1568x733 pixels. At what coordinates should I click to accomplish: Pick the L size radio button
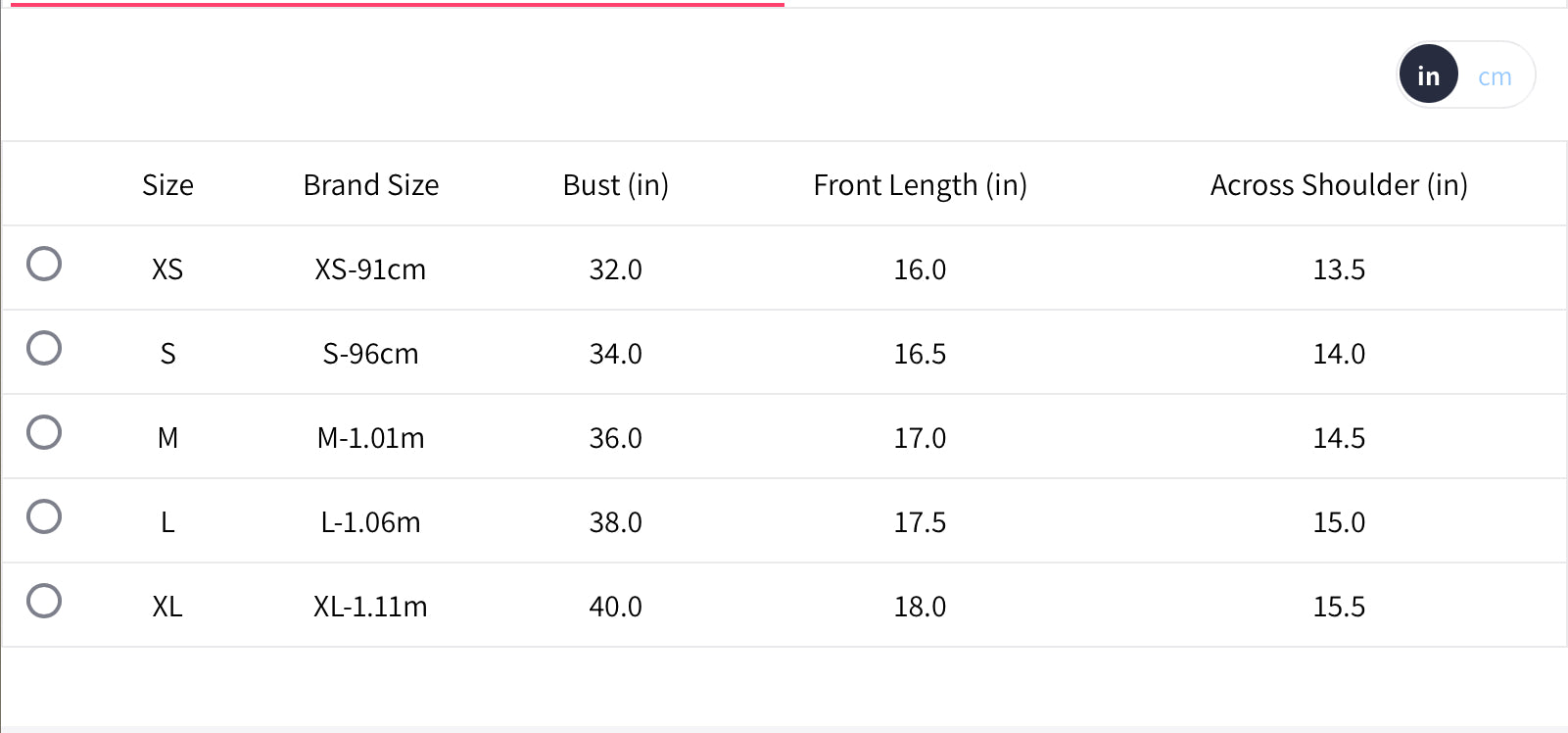tap(44, 516)
